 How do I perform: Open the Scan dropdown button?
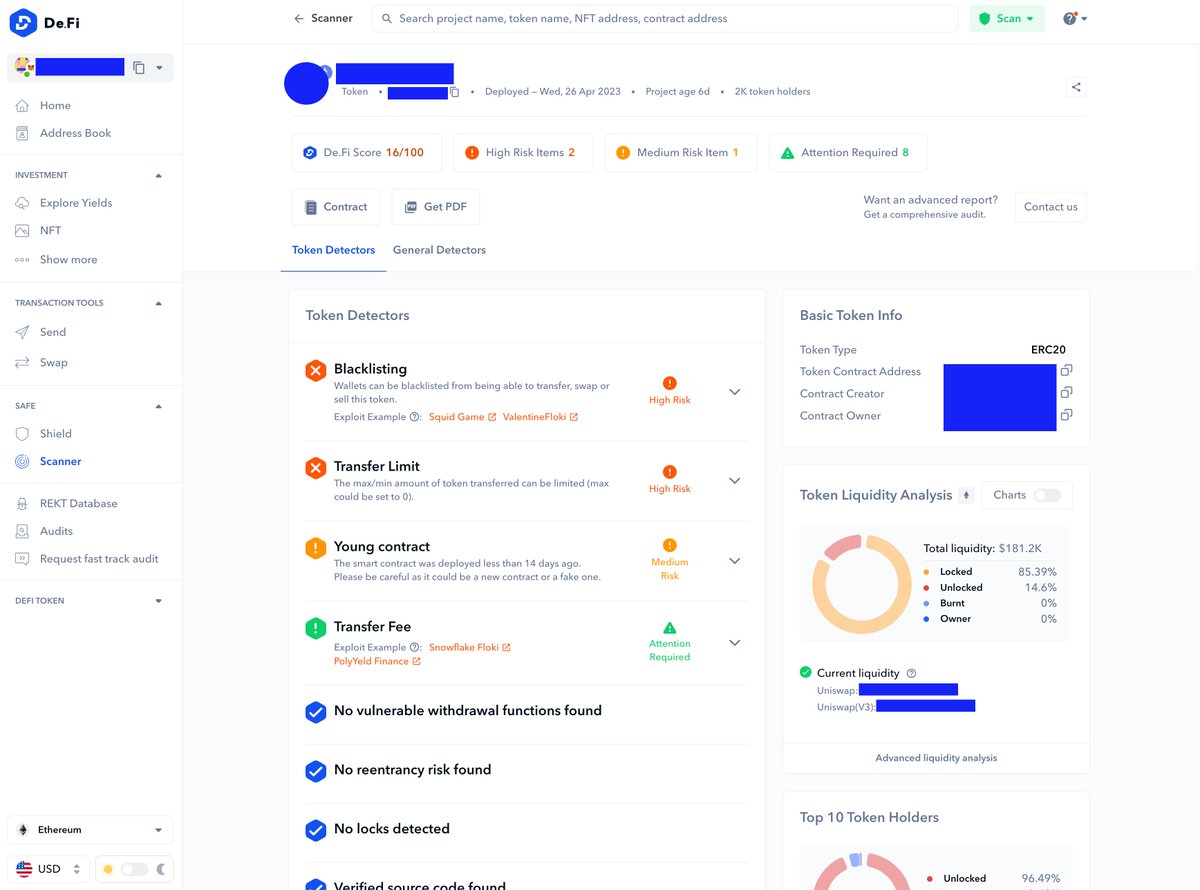[x=1006, y=18]
